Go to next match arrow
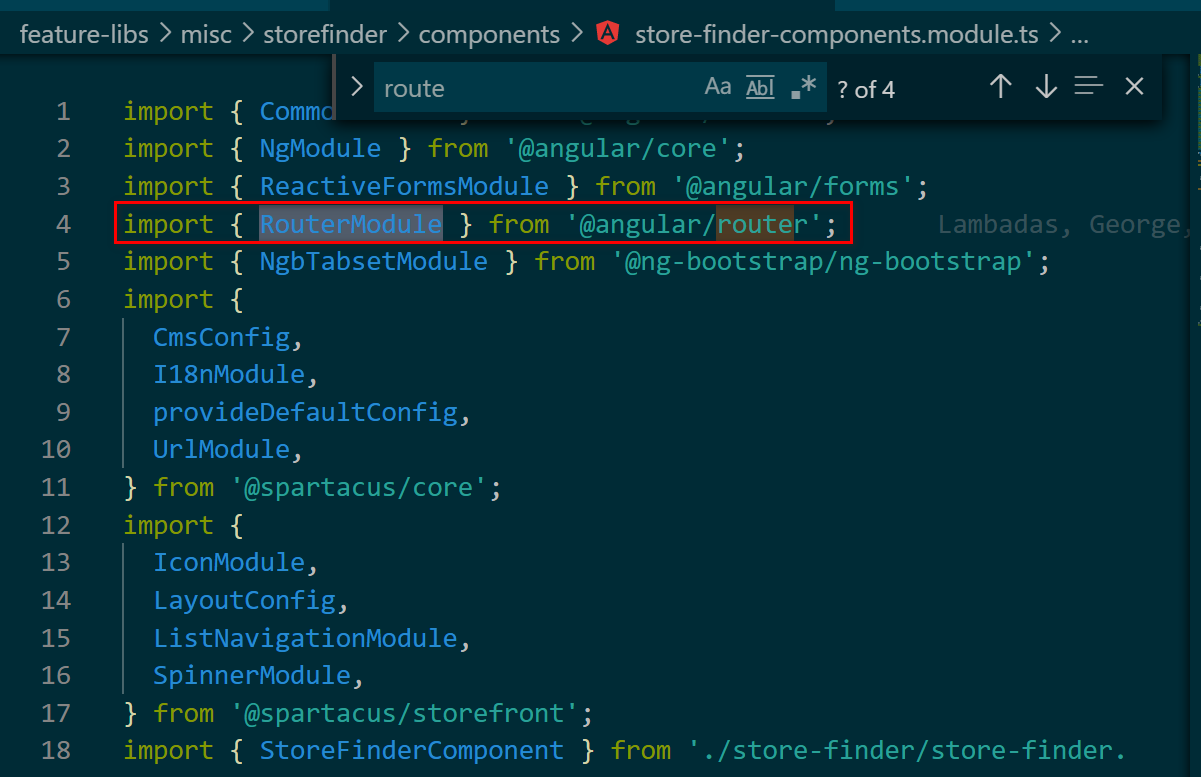1201x777 pixels. tap(1046, 87)
